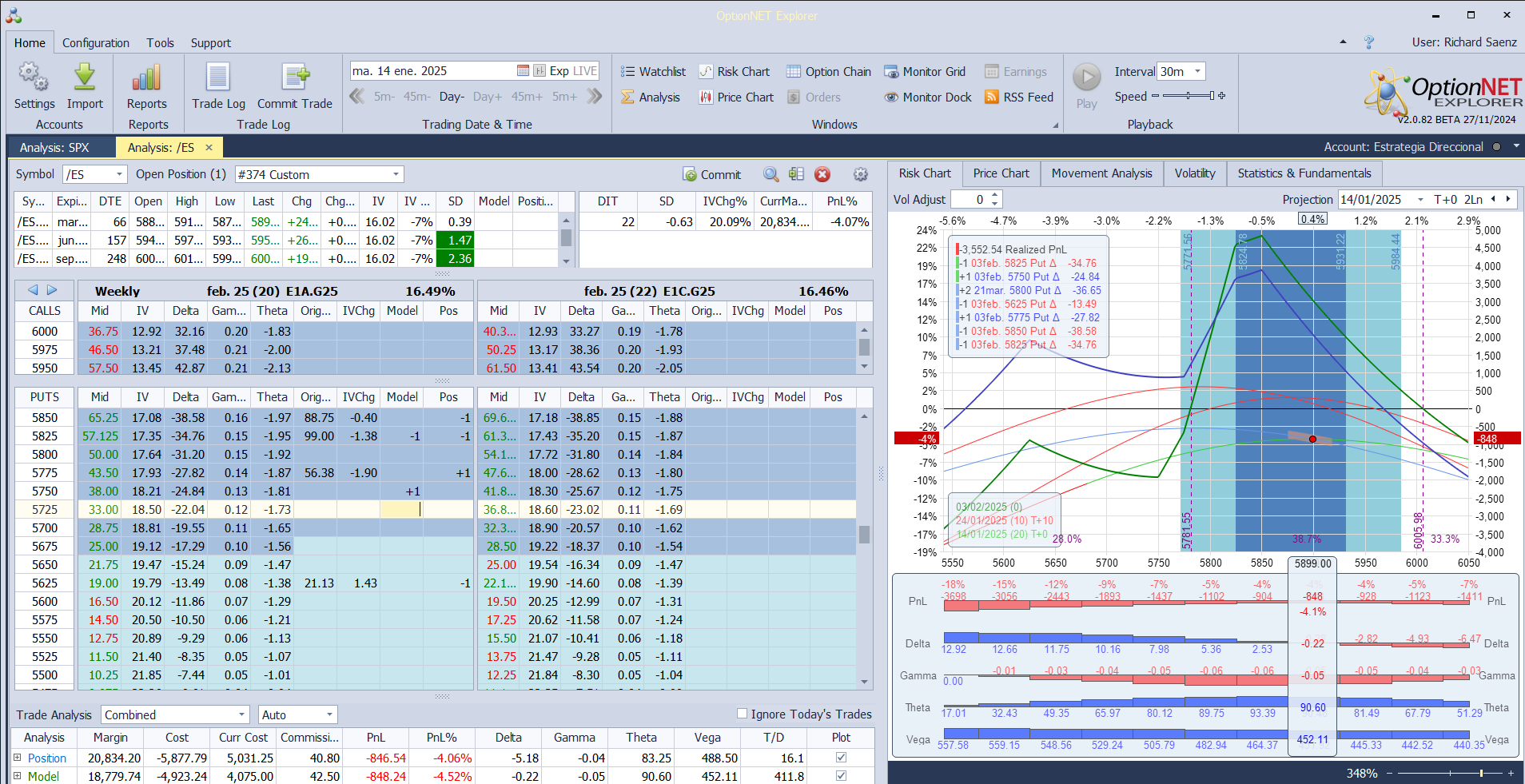Click the chart zoom slider at 348%
Image resolution: width=1525 pixels, height=784 pixels.
(x=1449, y=773)
